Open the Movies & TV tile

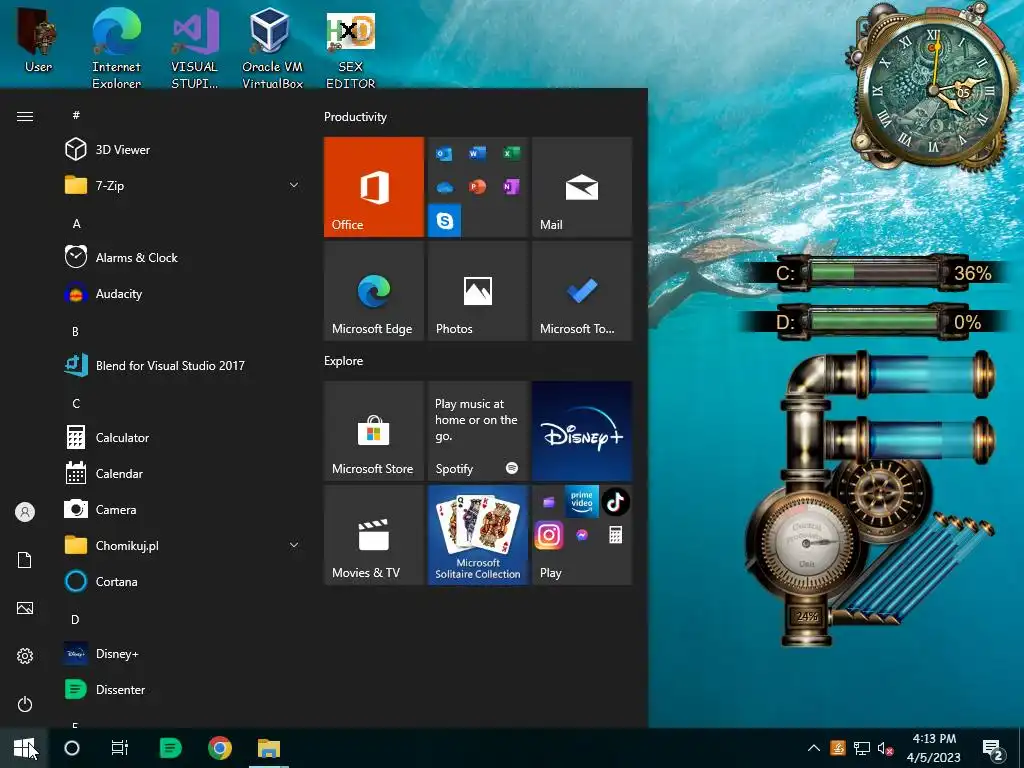coord(374,535)
